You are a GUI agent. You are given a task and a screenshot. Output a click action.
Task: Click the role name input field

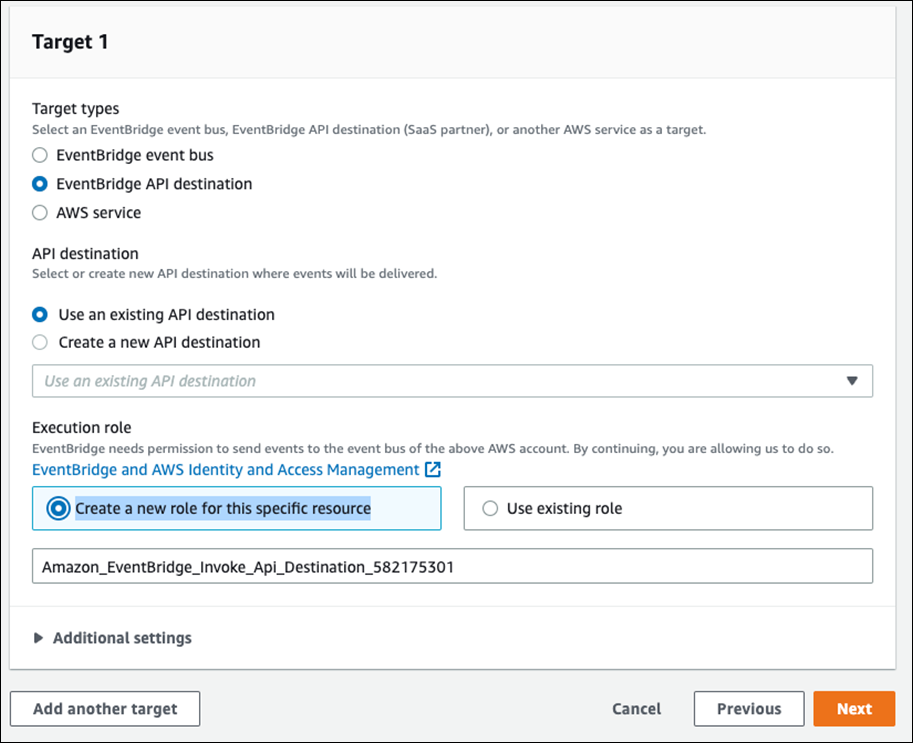452,566
